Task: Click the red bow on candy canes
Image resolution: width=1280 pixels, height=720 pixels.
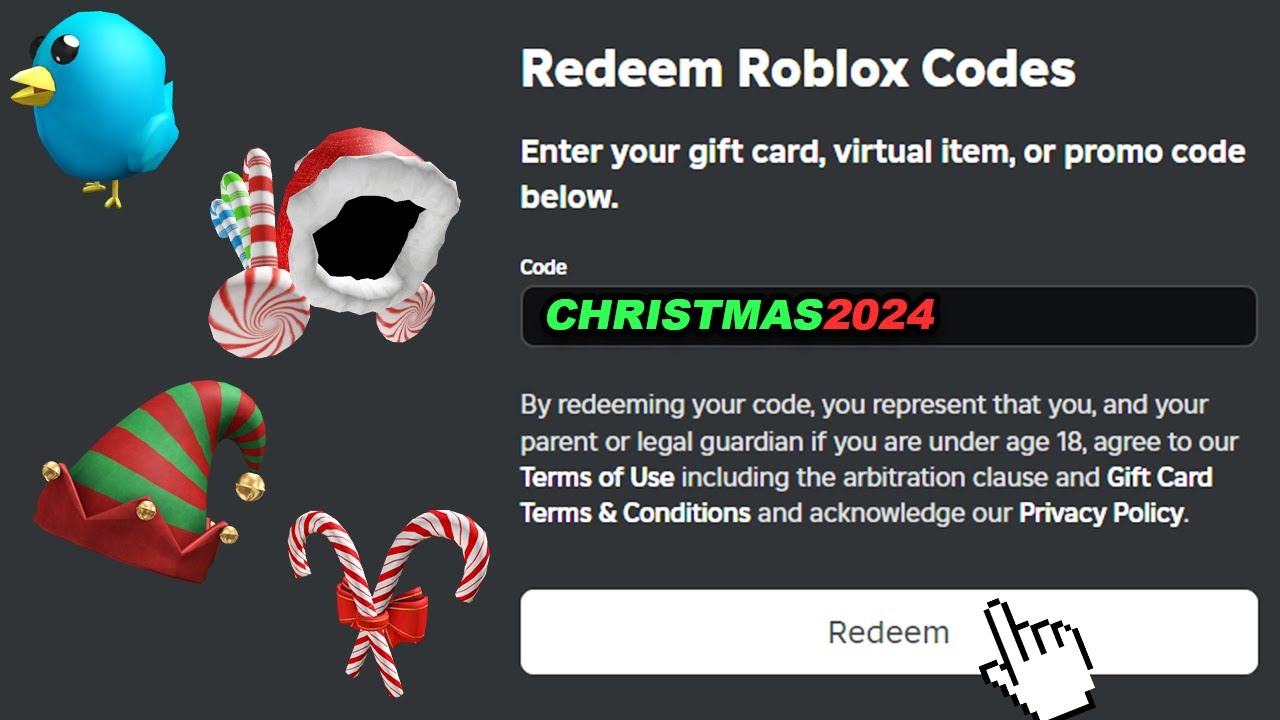Action: 382,607
